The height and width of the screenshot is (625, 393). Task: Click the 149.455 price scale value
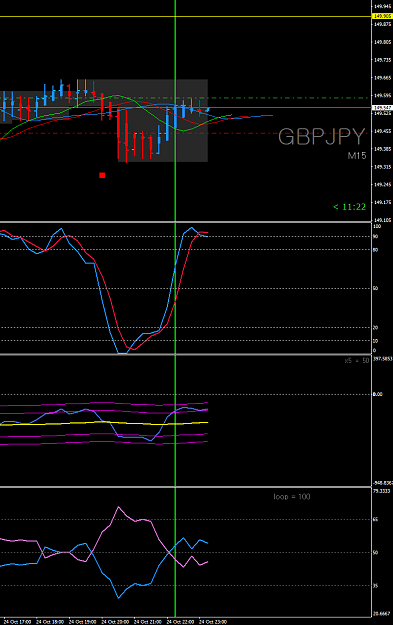(383, 131)
